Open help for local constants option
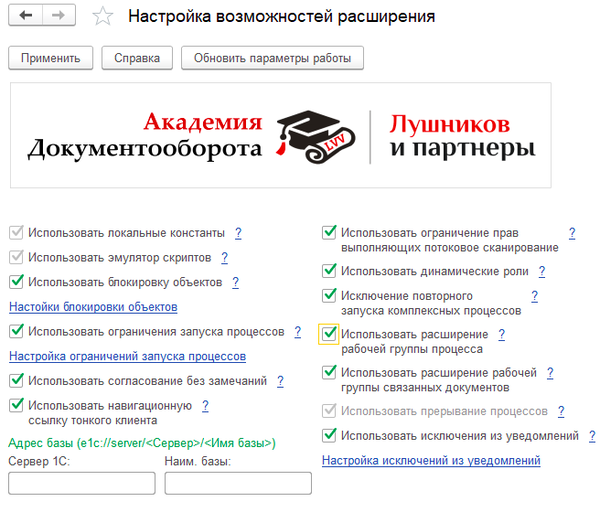Viewport: 600px width, 512px height. (x=238, y=232)
